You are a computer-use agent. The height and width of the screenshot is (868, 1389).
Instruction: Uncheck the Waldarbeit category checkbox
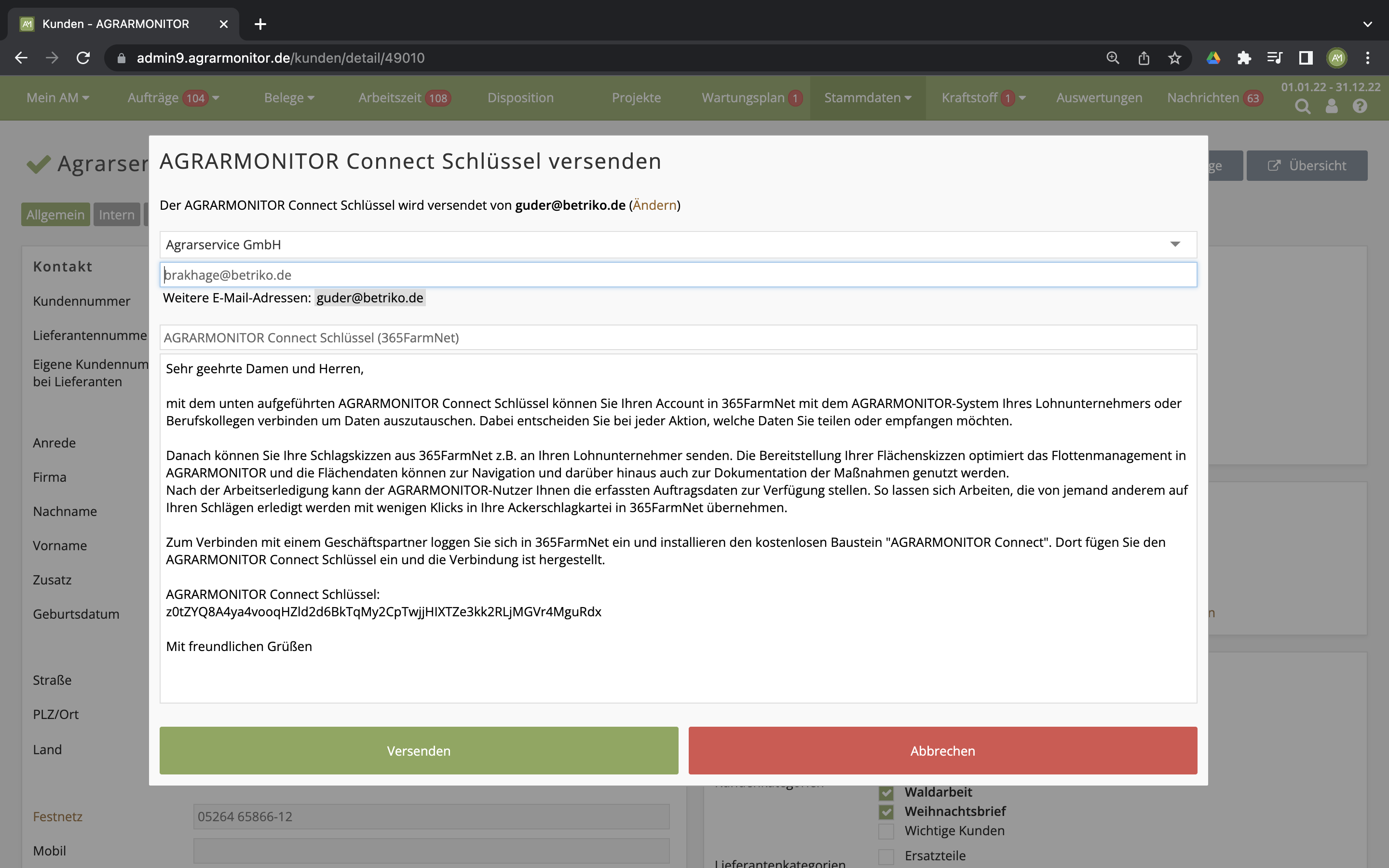[886, 793]
